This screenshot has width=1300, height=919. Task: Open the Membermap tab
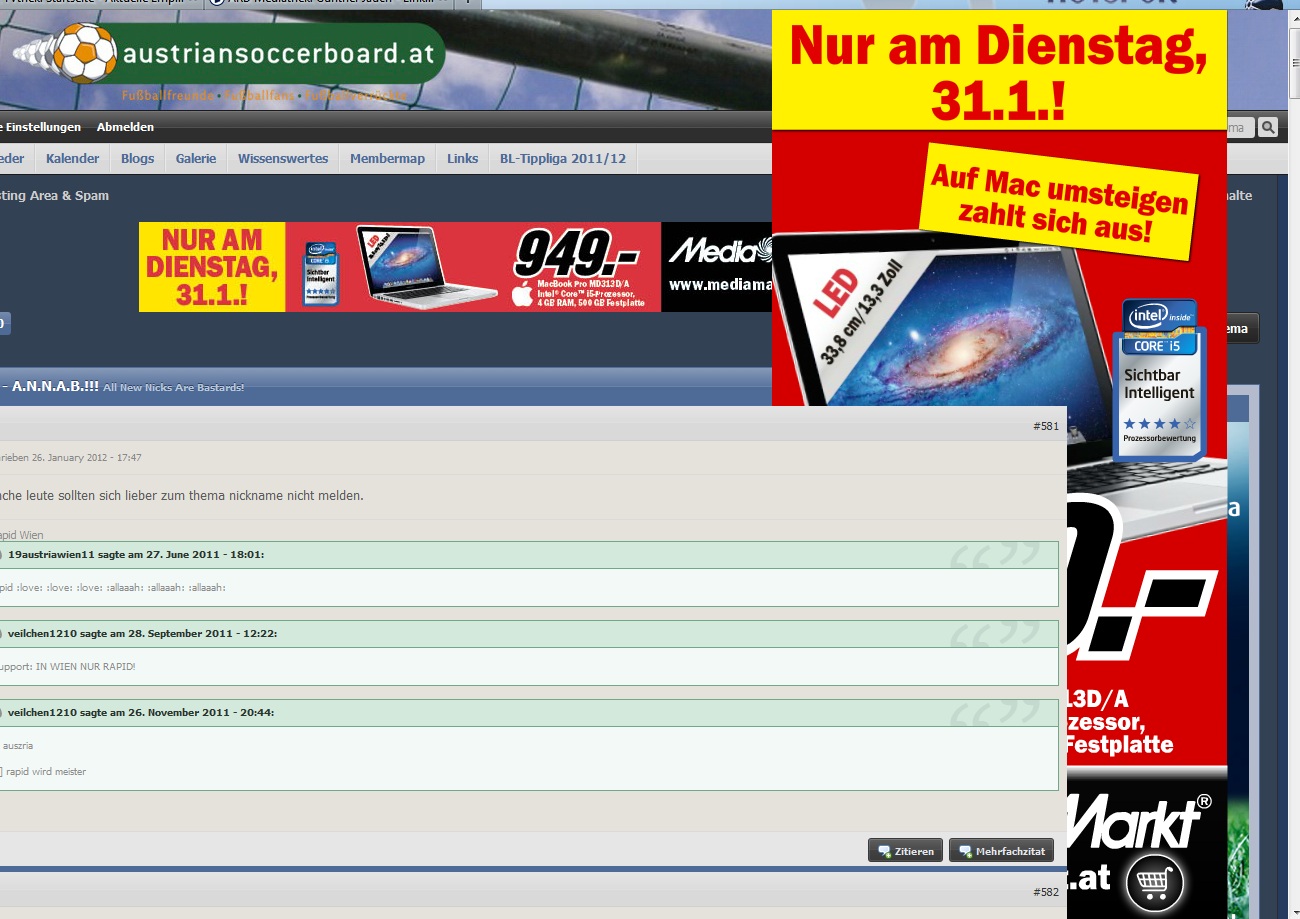click(x=387, y=159)
